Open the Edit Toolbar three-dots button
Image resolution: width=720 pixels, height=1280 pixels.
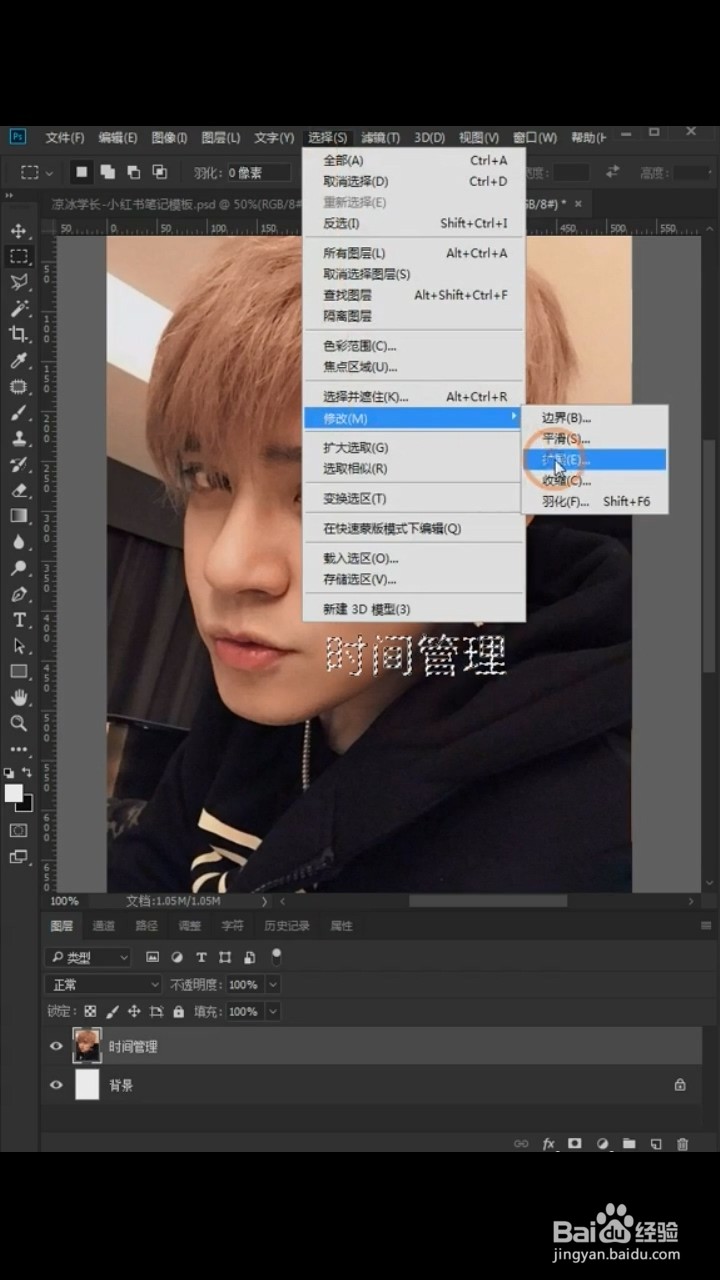point(19,748)
